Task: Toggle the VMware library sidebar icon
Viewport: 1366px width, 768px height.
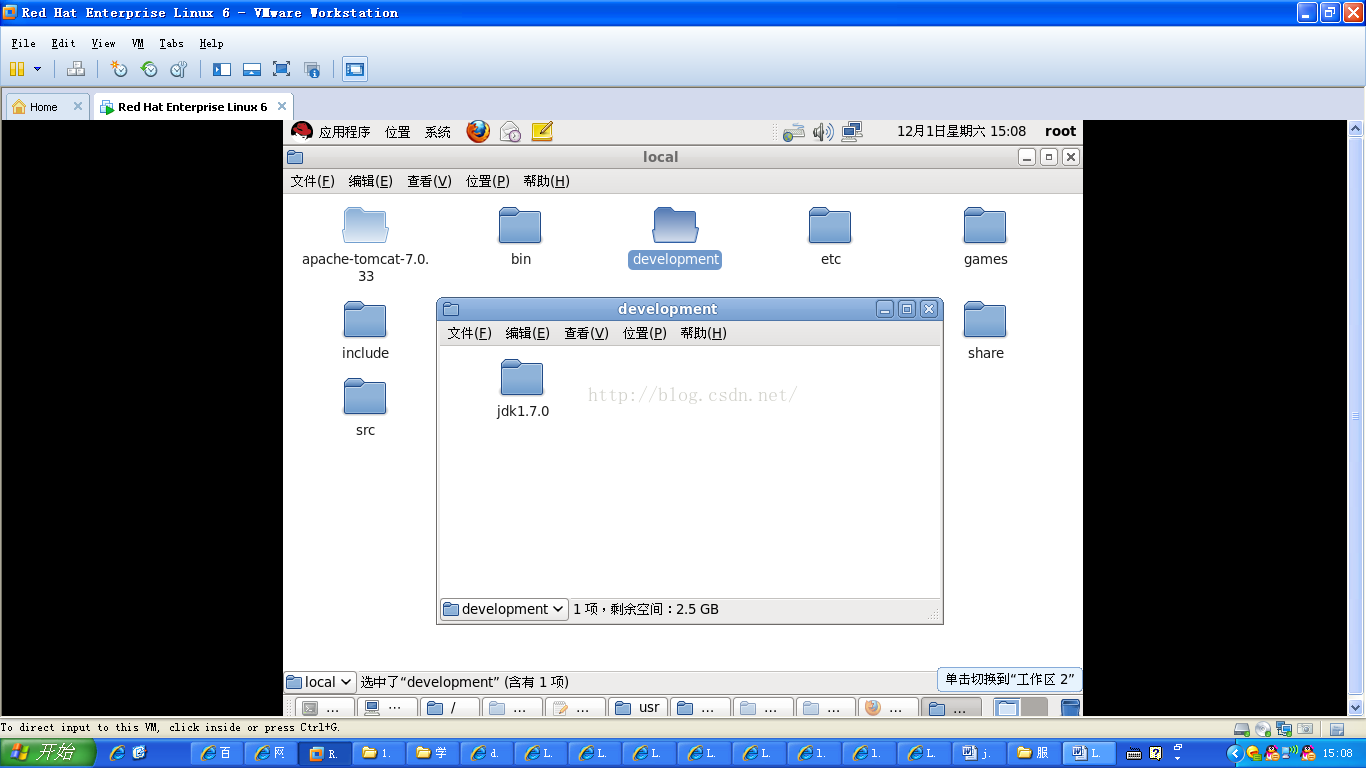Action: [x=222, y=69]
